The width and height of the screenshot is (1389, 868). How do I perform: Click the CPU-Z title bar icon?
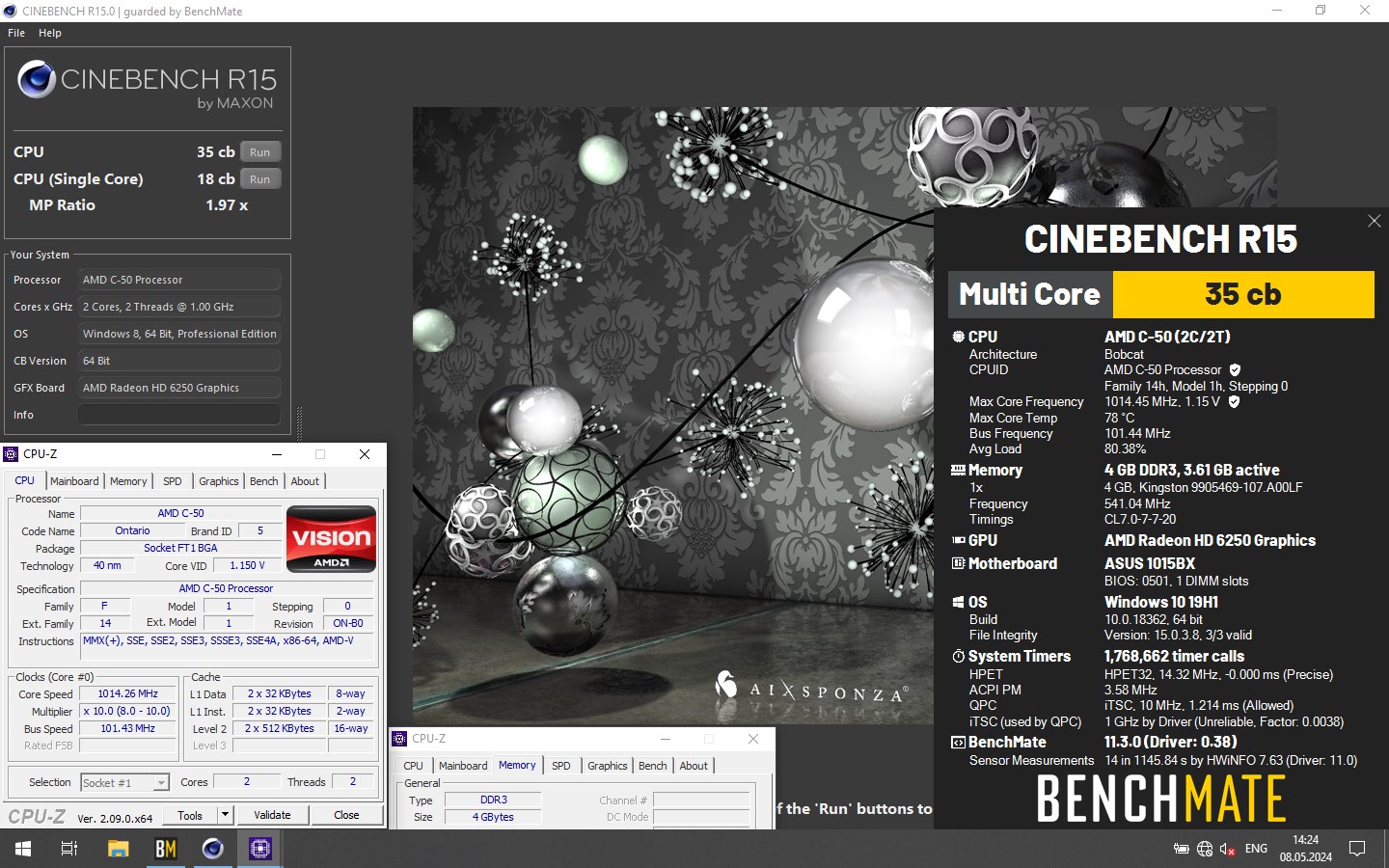12,454
